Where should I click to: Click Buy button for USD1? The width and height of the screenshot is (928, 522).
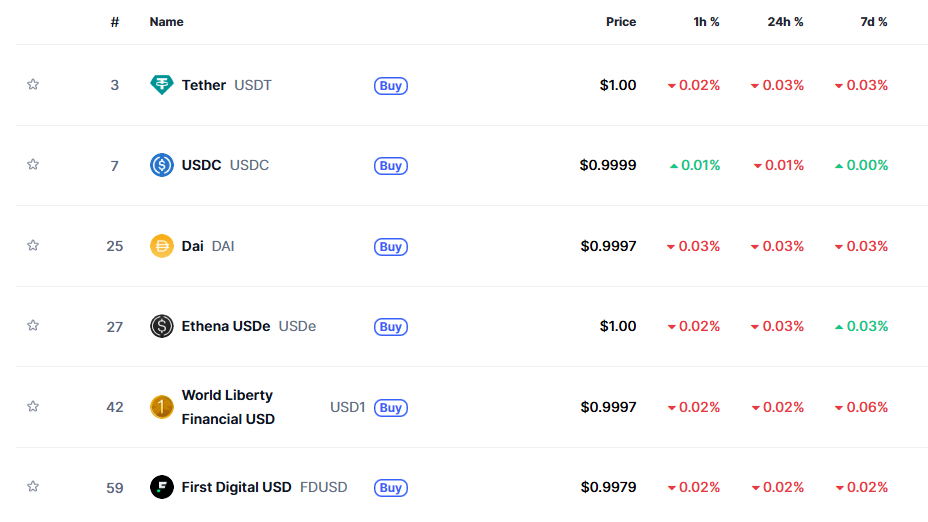tap(391, 408)
